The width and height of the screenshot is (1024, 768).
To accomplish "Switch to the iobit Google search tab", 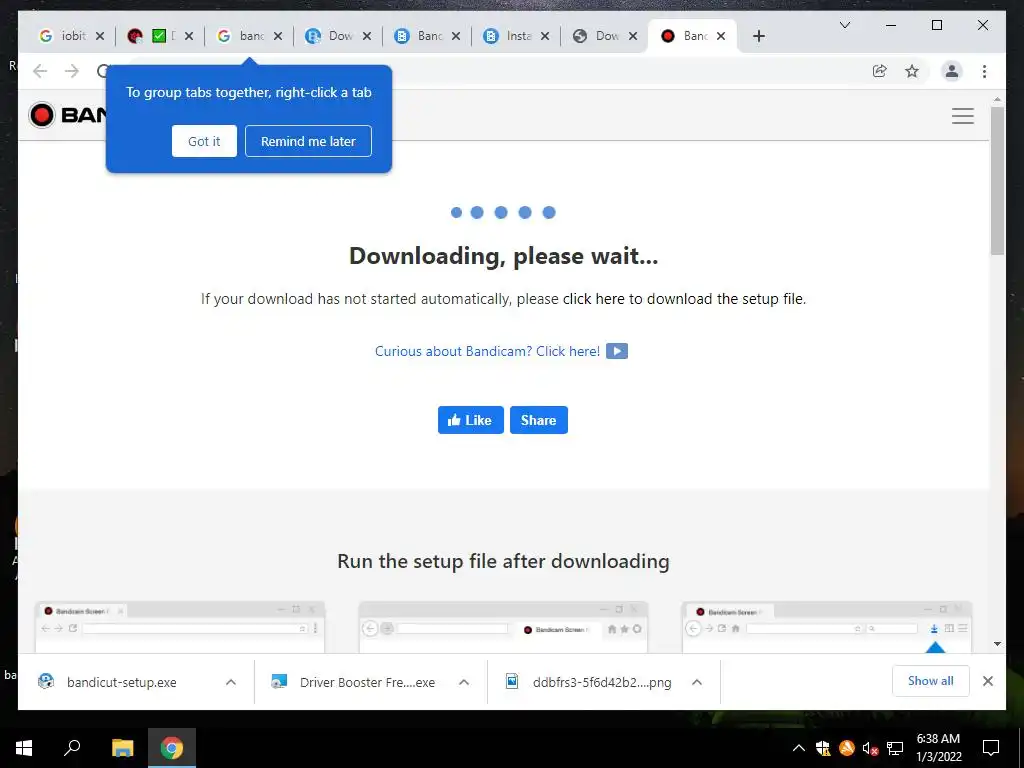I will tap(63, 36).
